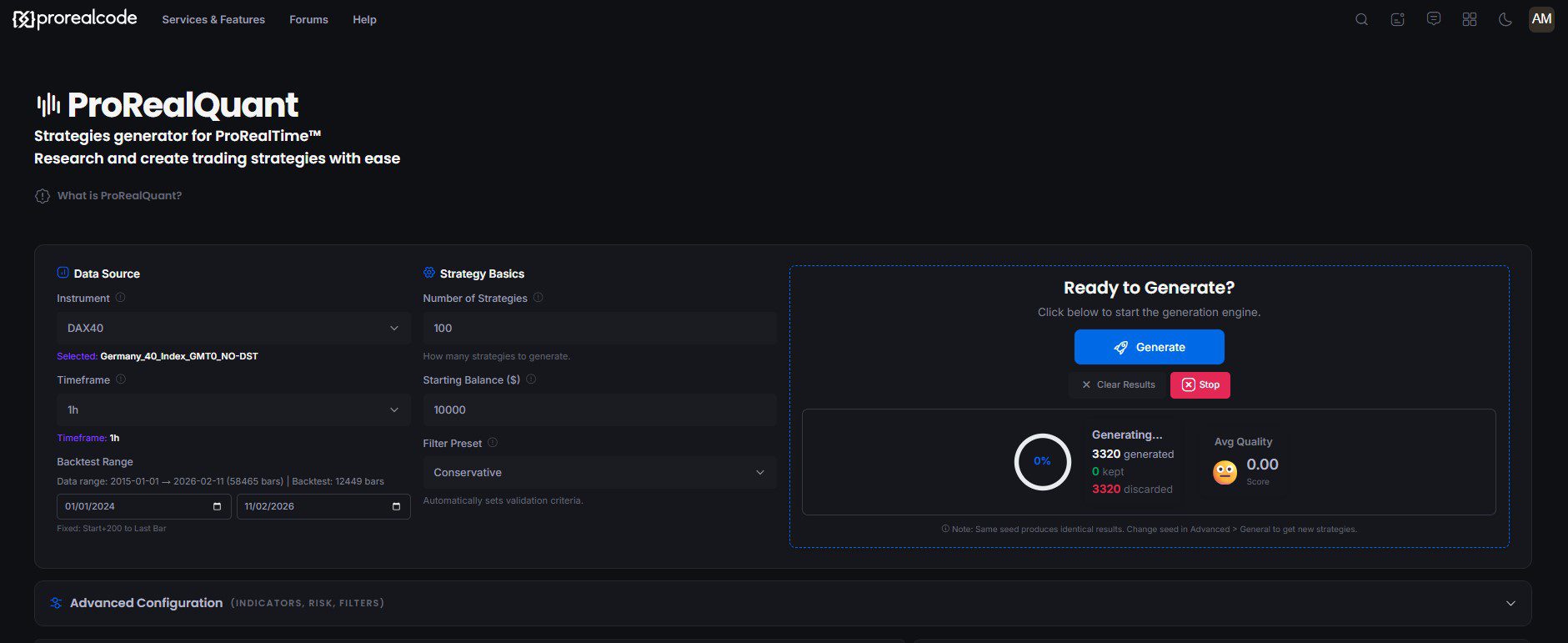The image size is (1568, 643).
Task: Click the Selected Germany_40_Index_GMT0_NO-DST text
Action: 158,356
